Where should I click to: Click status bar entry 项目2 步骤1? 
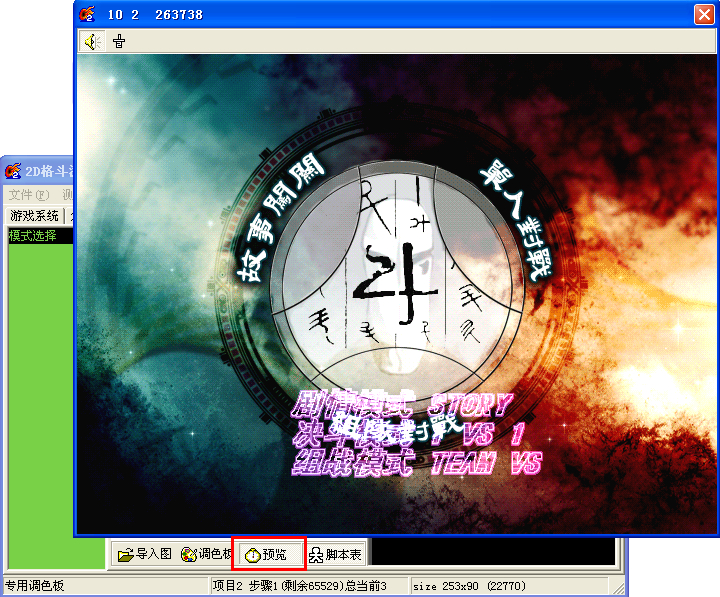[x=299, y=586]
